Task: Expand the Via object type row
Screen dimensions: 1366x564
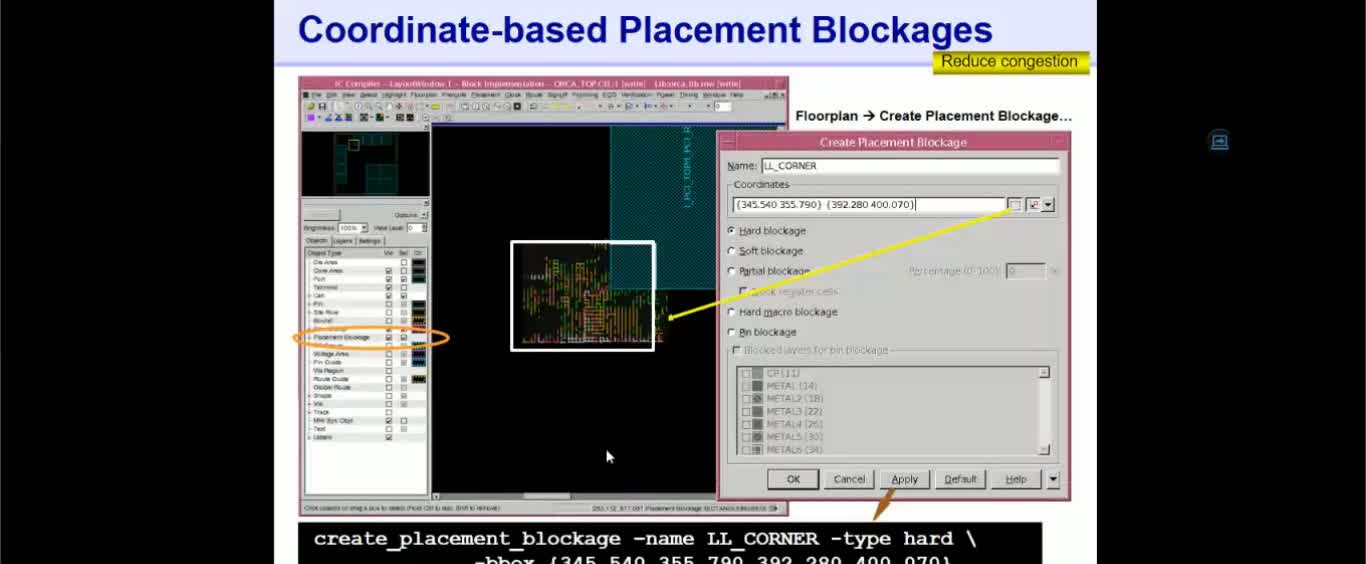Action: tap(310, 404)
